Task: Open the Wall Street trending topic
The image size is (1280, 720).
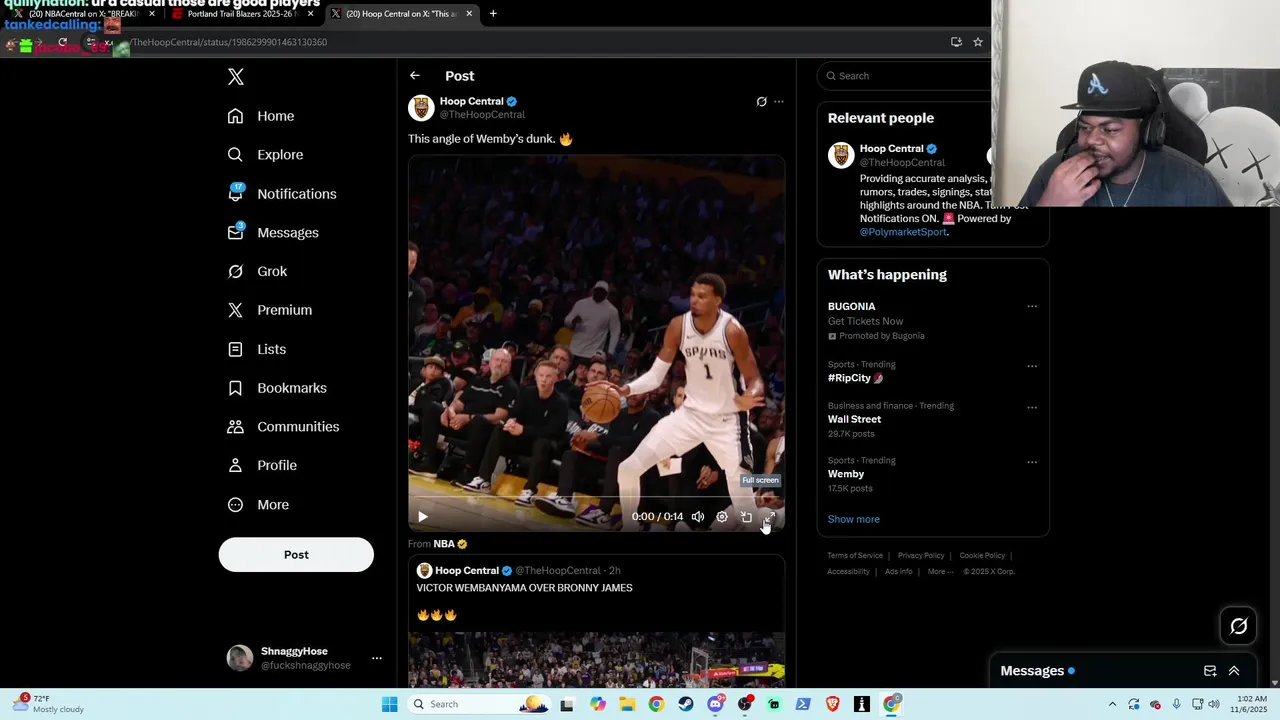Action: tap(854, 419)
